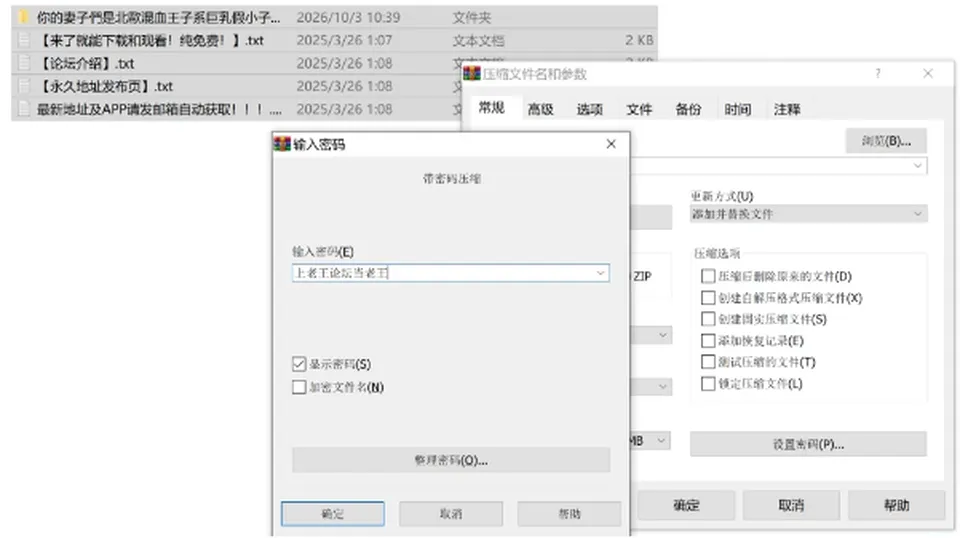Viewport: 960px width, 538px height.
Task: Enable 加密文件名(N) checkbox
Action: [x=299, y=387]
